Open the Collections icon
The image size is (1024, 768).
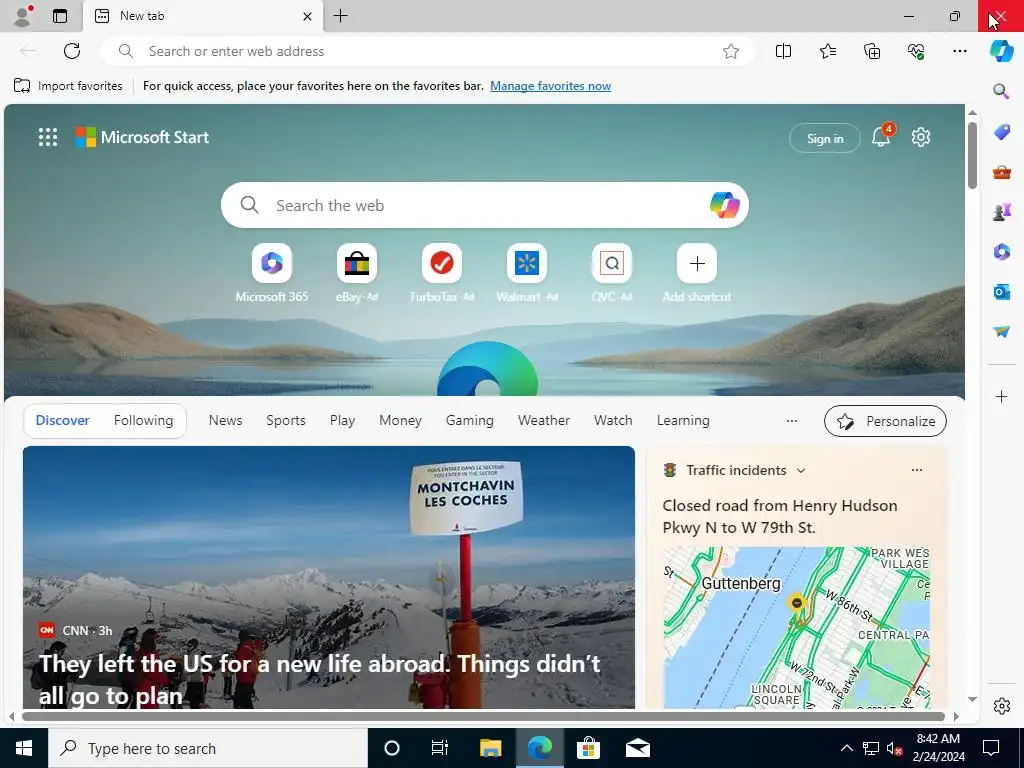click(x=872, y=51)
